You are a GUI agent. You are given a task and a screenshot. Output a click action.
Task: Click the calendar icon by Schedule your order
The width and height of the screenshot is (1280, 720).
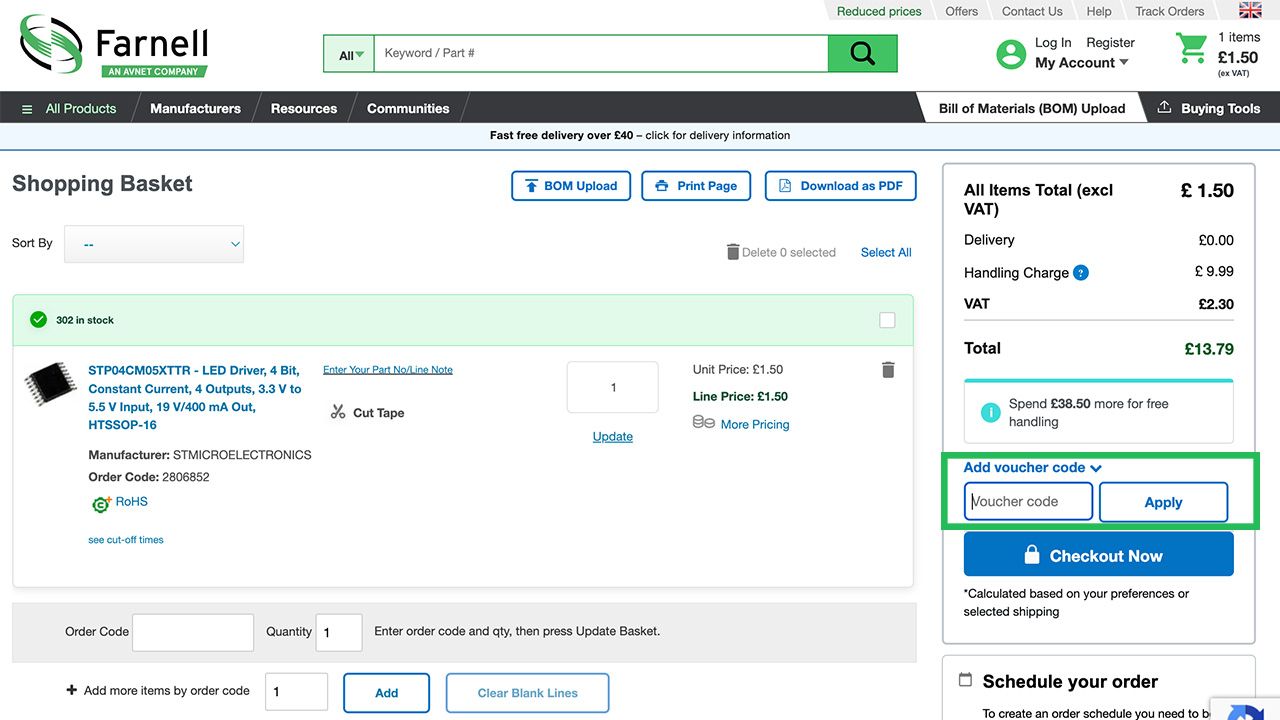pos(965,680)
